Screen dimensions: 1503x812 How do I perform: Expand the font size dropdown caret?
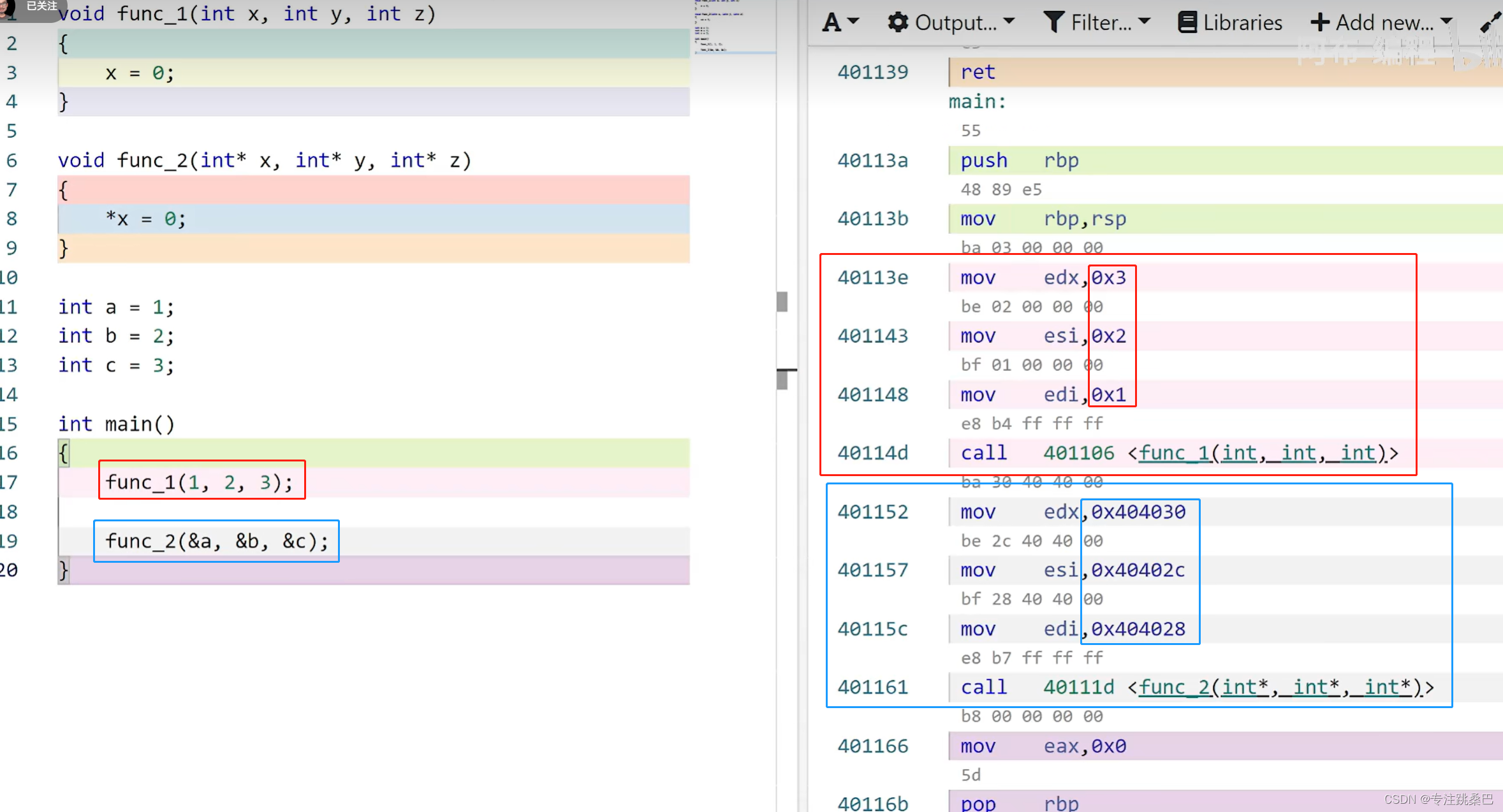coord(853,22)
